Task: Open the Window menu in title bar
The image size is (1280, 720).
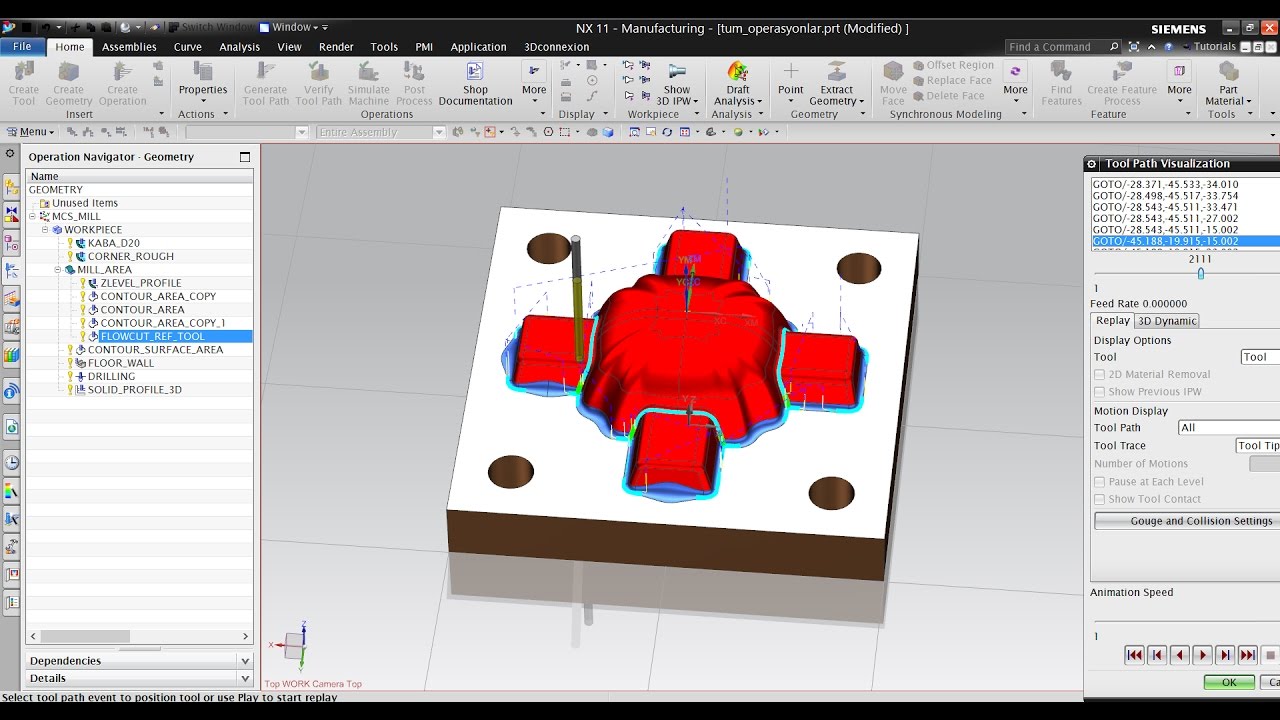Action: pyautogui.click(x=293, y=27)
